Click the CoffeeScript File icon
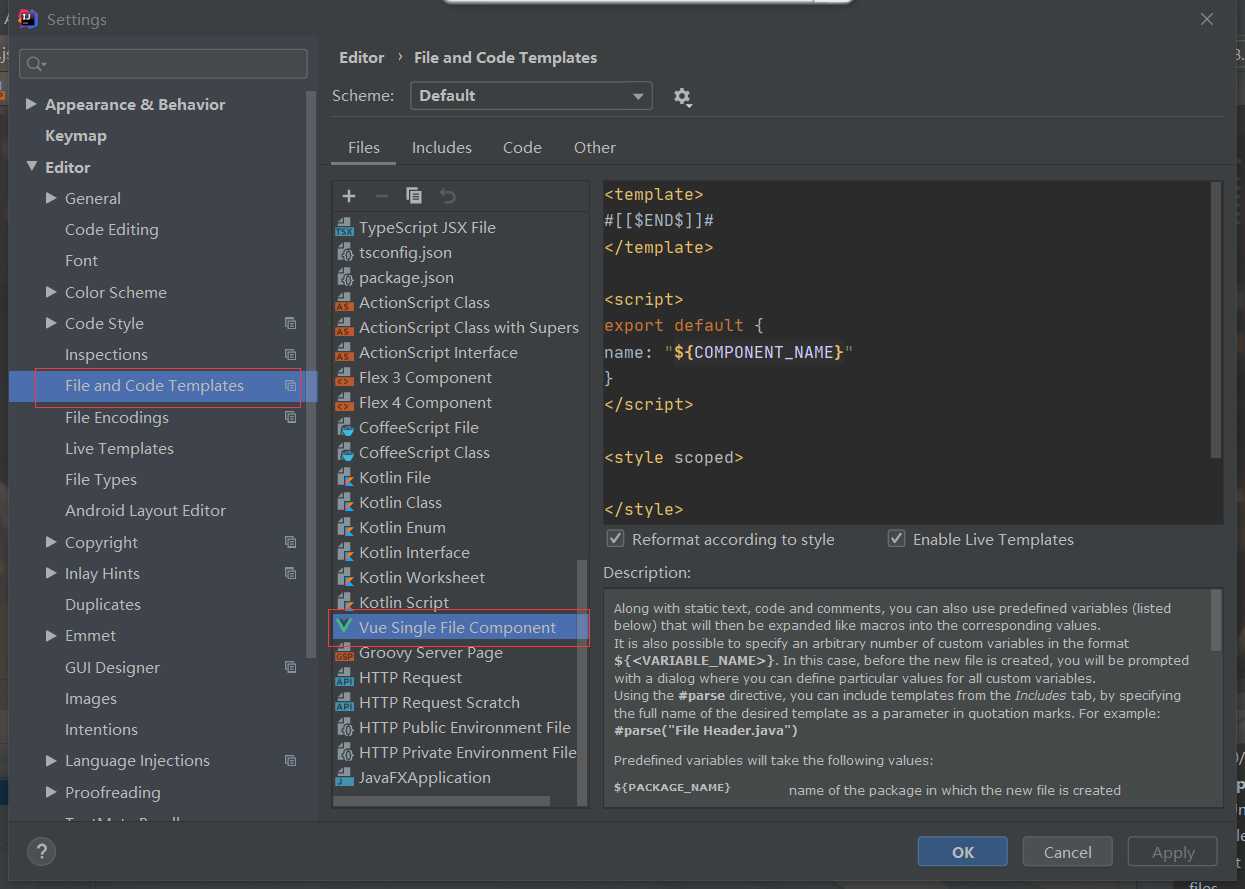 pyautogui.click(x=344, y=427)
